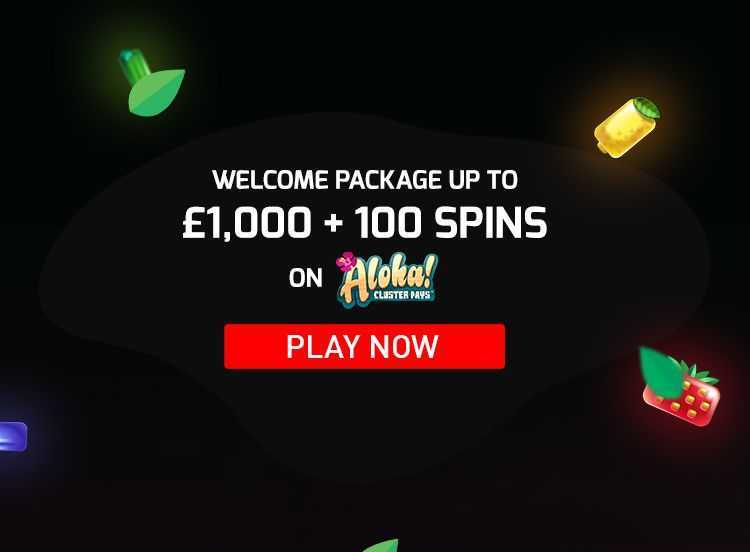The image size is (750, 552).
Task: Click the glowing yellow pineapple icon
Action: coord(627,127)
